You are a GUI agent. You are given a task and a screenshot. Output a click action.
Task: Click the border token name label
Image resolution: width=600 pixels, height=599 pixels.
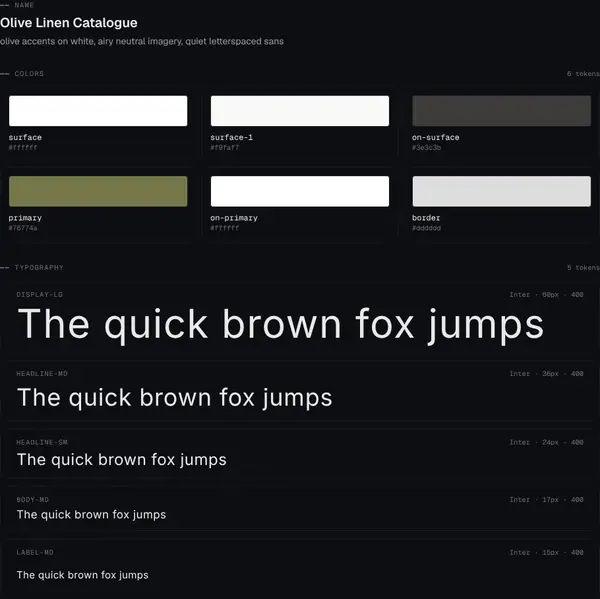coord(426,218)
